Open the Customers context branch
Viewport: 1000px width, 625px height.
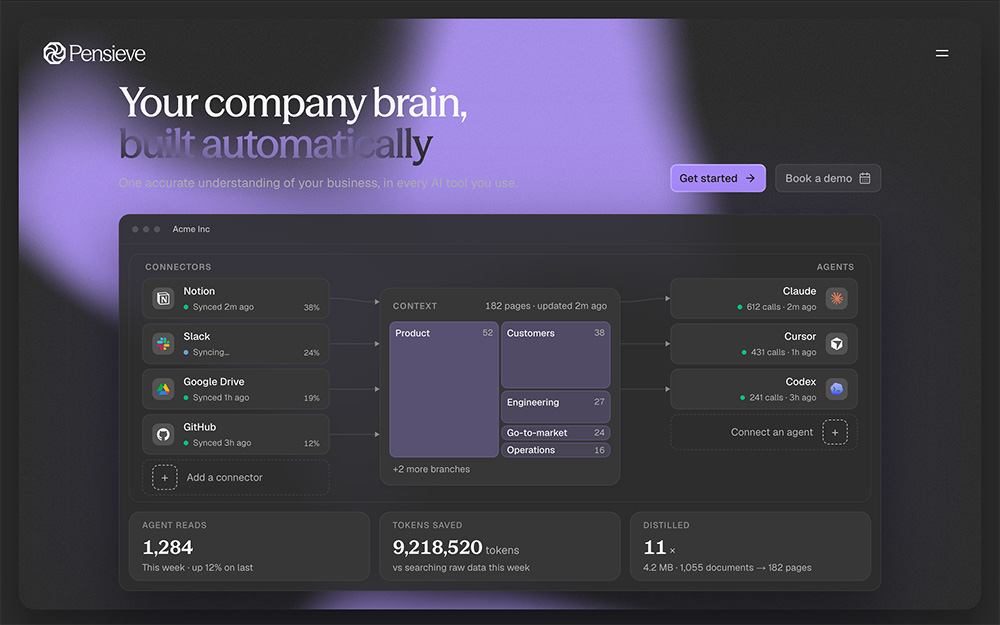pos(555,355)
